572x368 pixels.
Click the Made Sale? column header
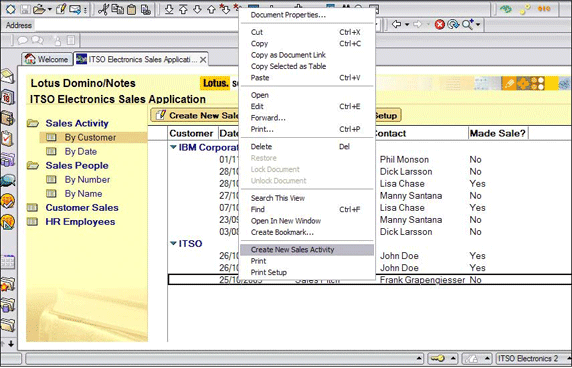[498, 133]
